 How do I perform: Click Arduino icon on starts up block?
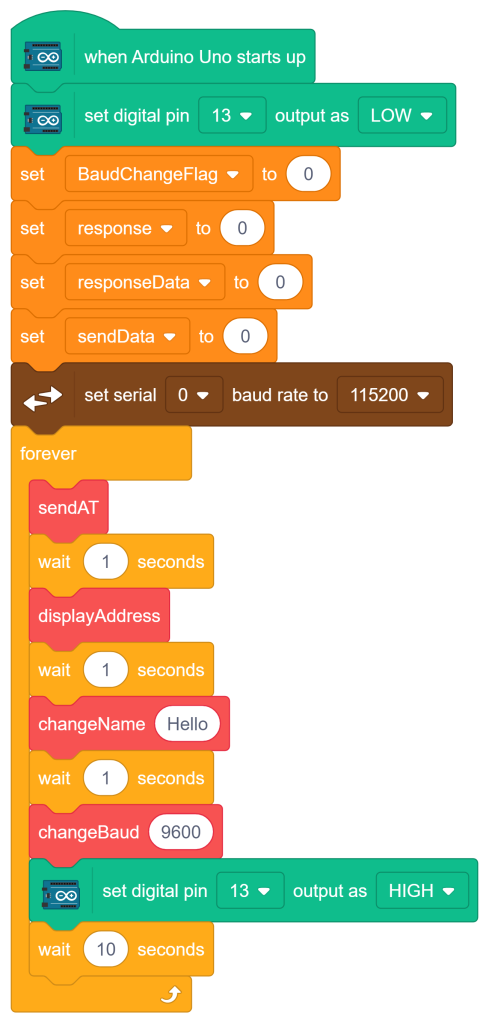43,57
